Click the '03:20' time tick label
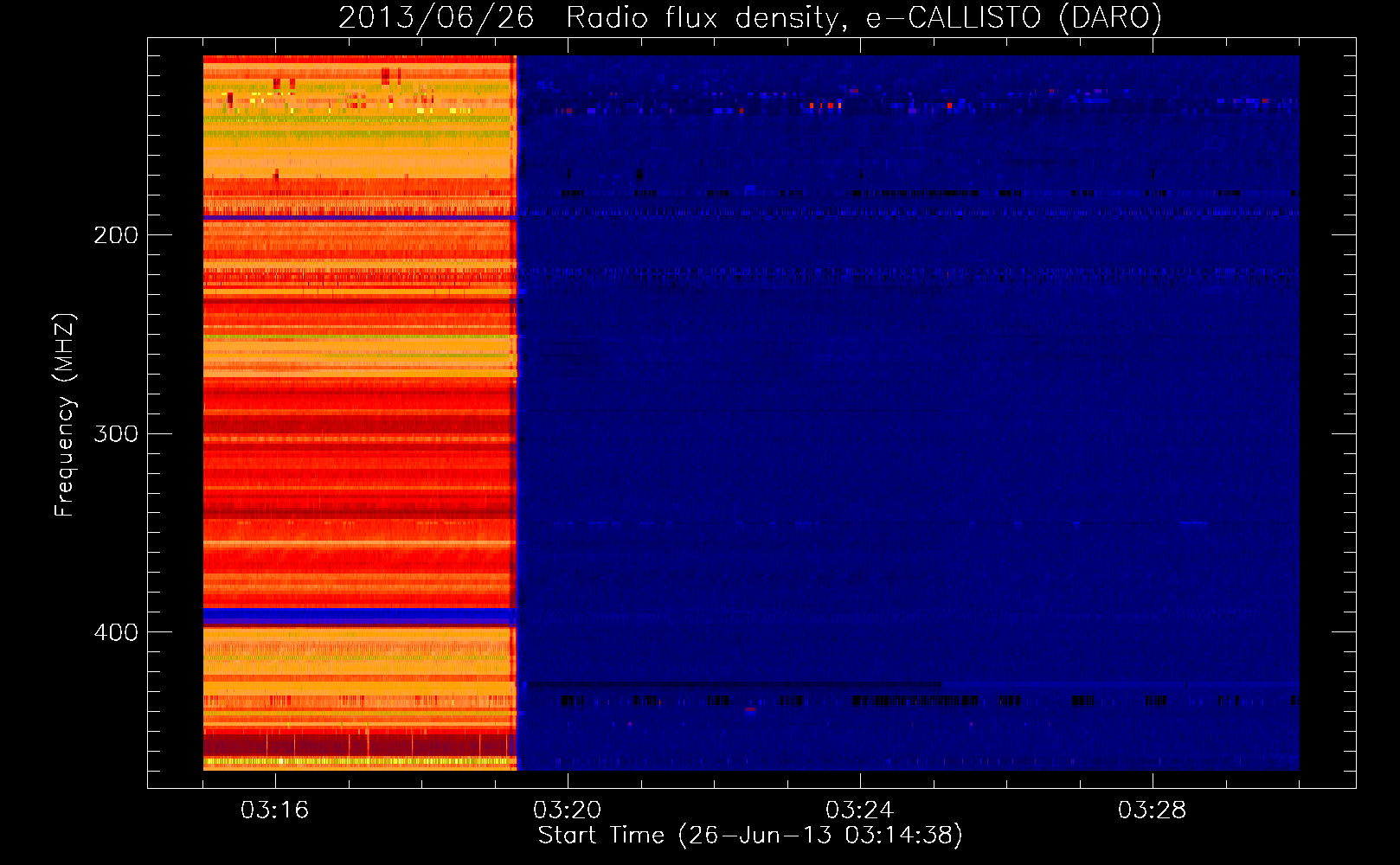 coord(568,811)
